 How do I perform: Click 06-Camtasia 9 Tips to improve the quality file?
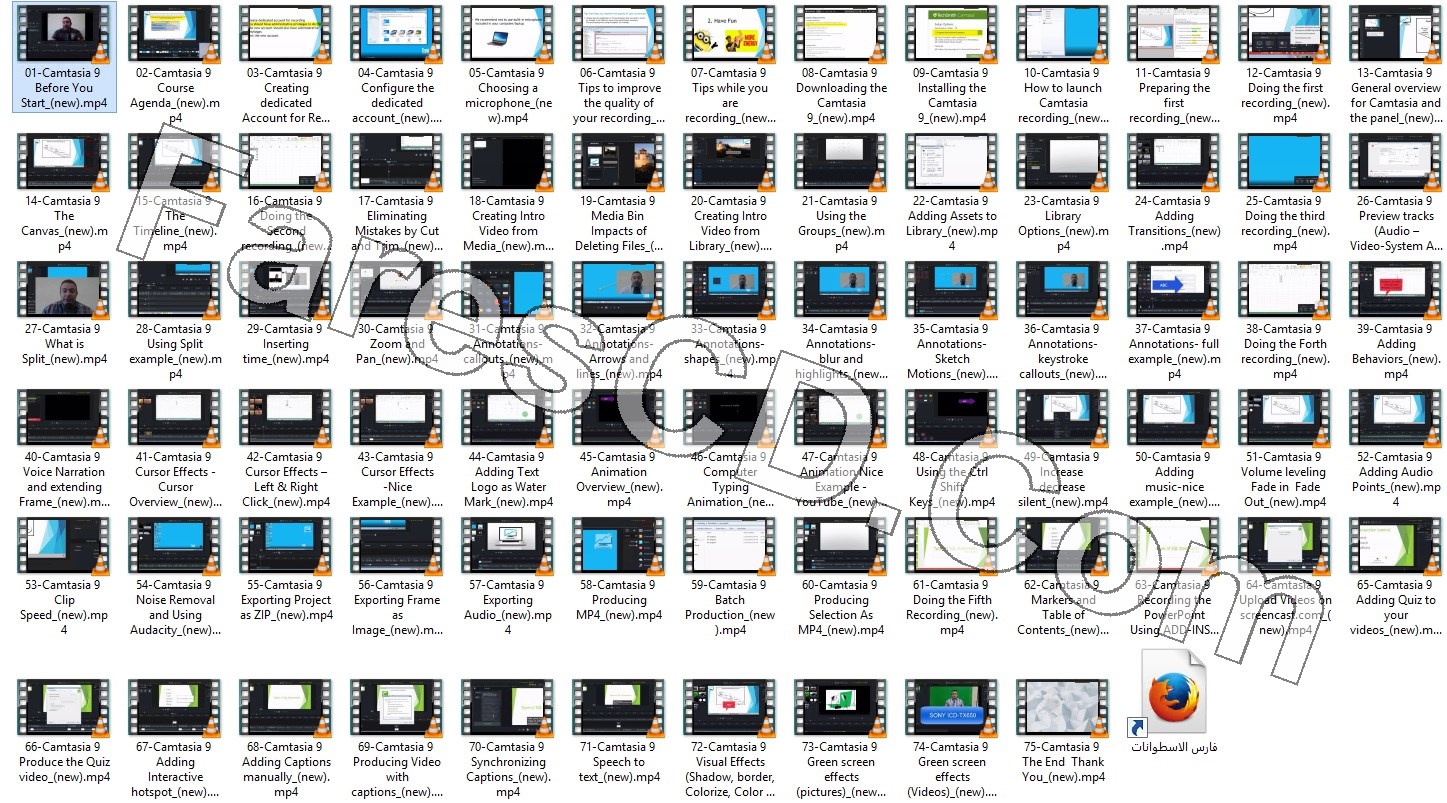pos(619,64)
